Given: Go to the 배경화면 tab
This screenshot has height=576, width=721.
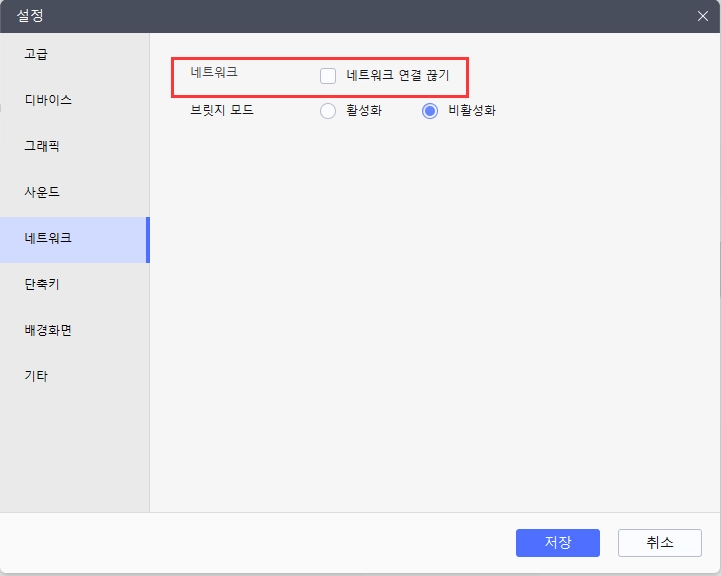Looking at the screenshot, I should [x=74, y=330].
